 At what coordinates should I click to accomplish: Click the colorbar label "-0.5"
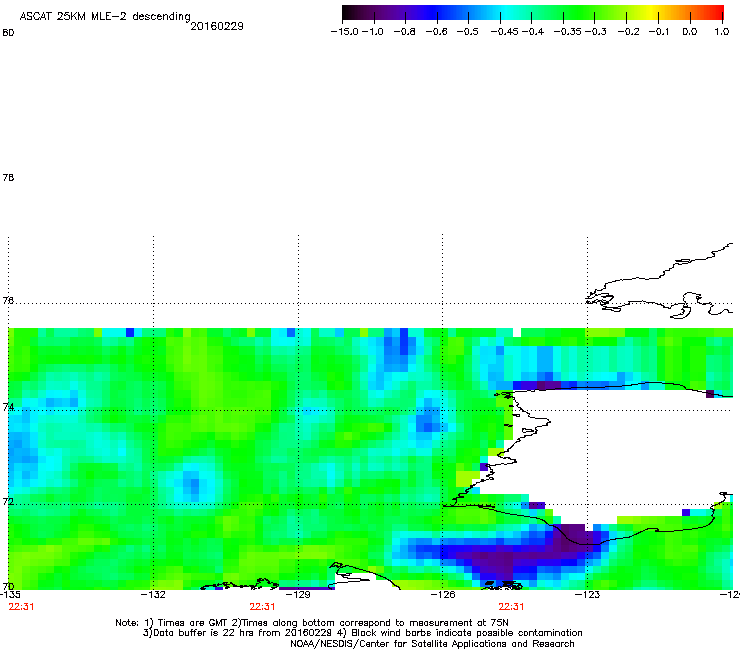click(467, 32)
